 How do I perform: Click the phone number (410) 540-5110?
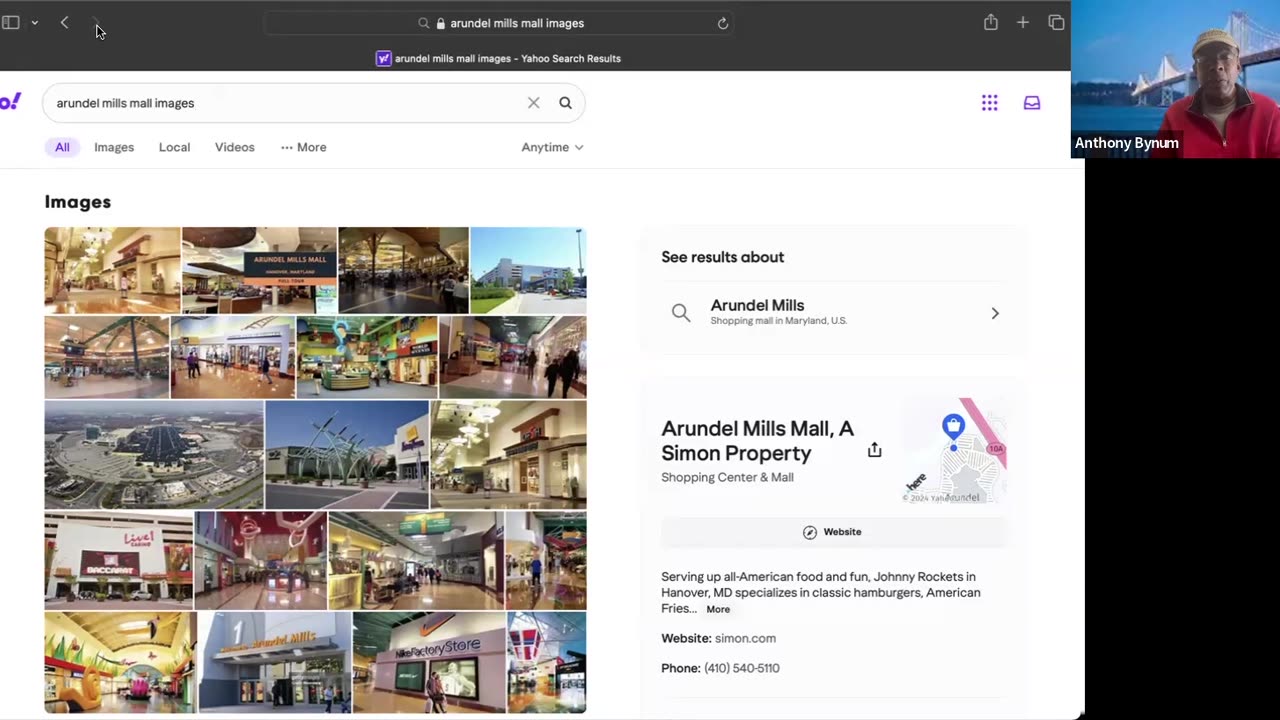coord(742,668)
